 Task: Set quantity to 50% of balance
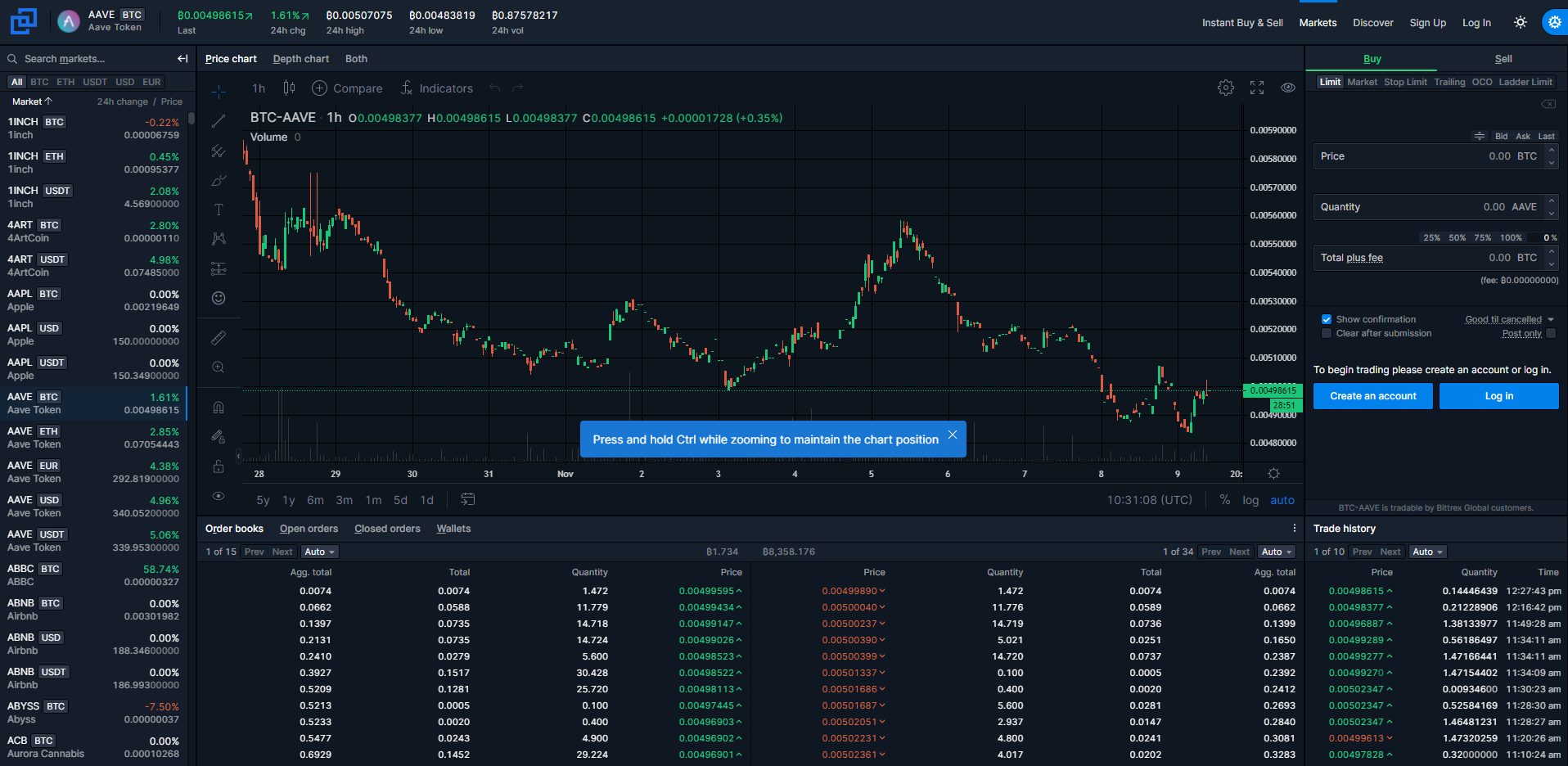coord(1458,237)
